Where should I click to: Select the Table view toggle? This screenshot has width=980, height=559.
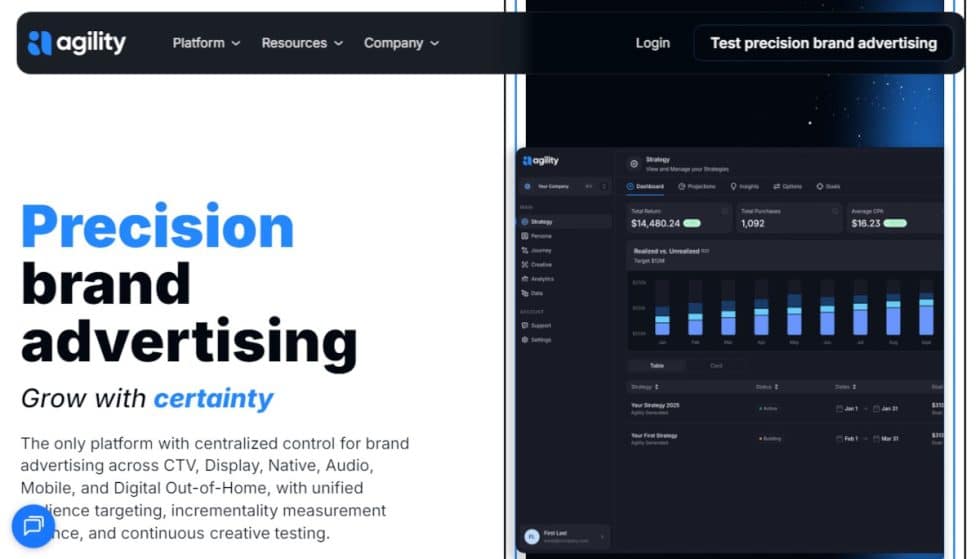point(657,366)
